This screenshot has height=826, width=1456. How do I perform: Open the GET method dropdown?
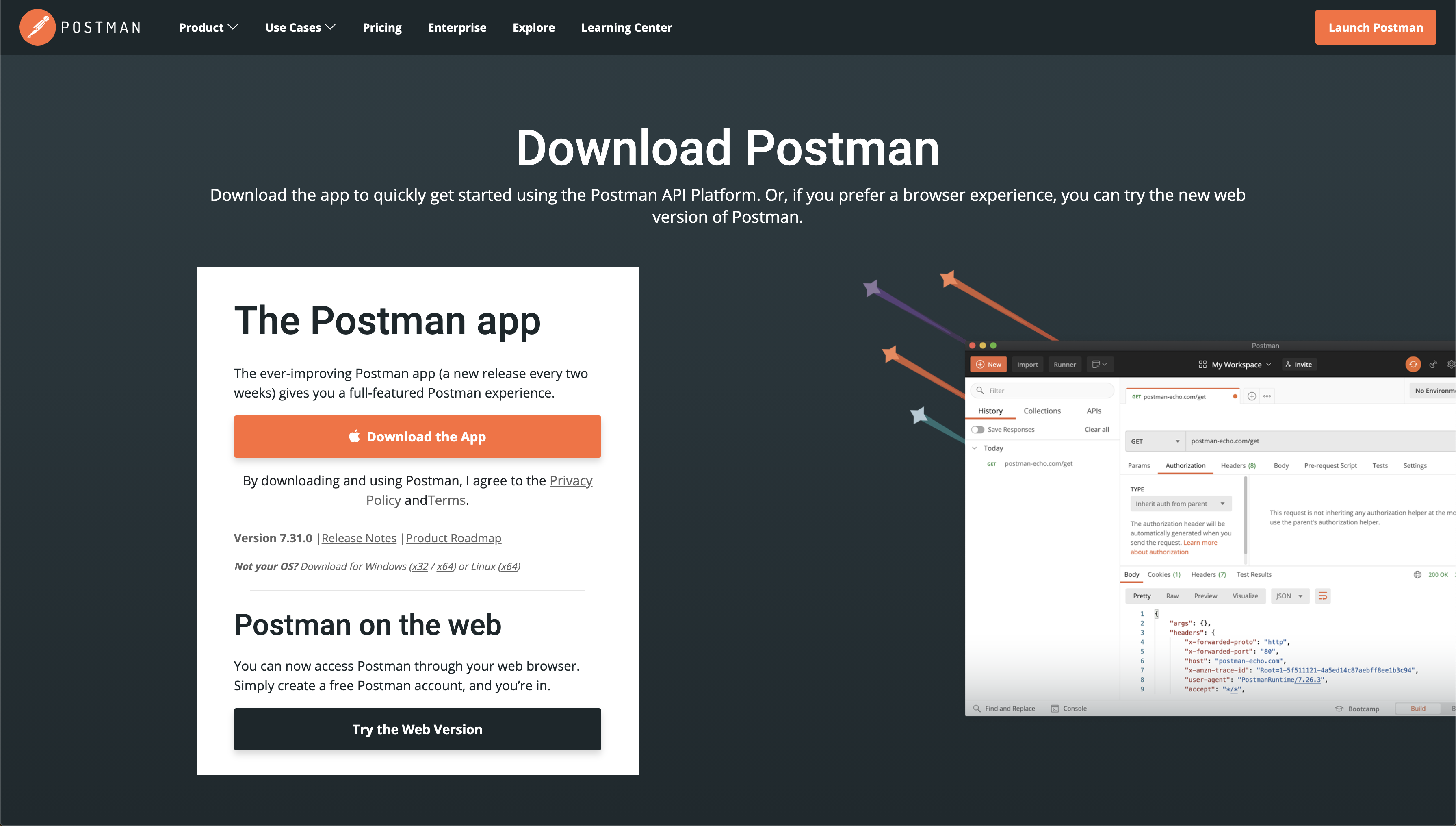click(x=1155, y=441)
